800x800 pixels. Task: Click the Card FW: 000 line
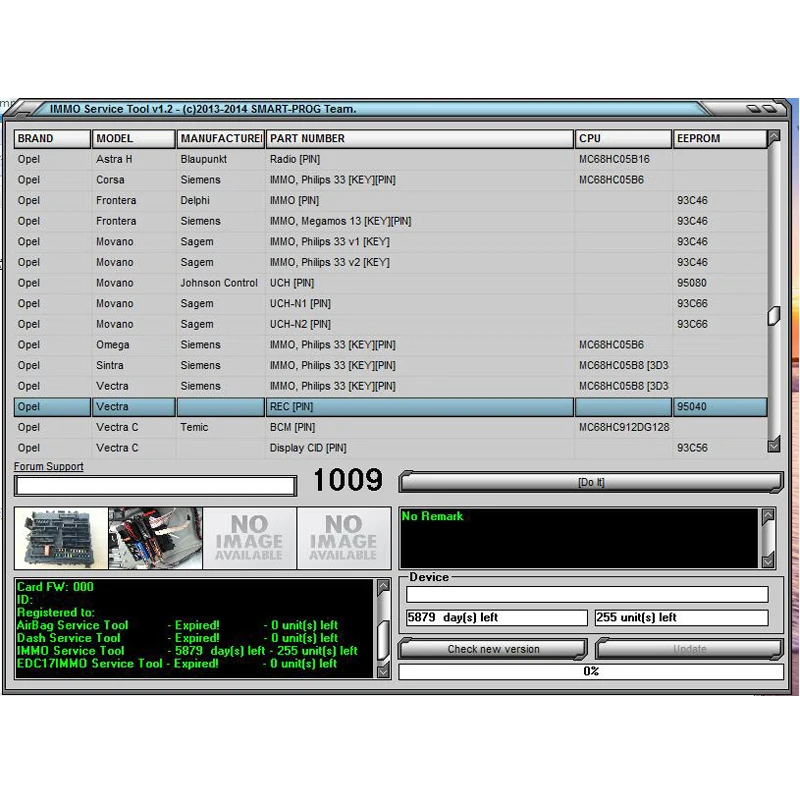pos(55,587)
